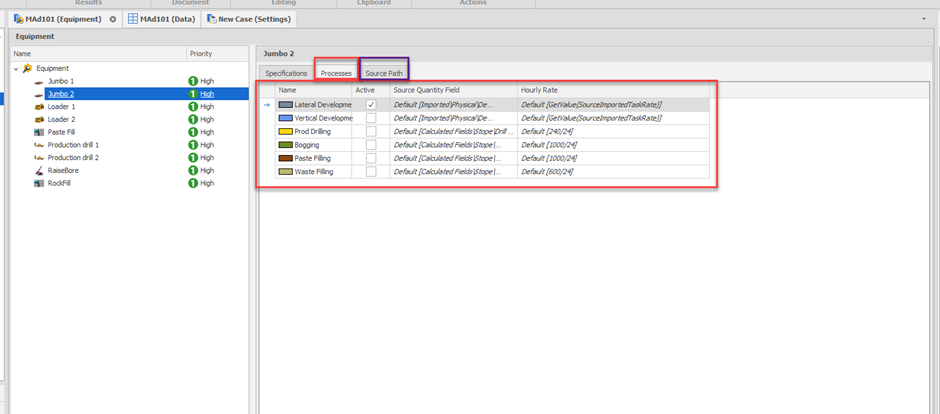
Task: Select the Production drill 1 icon
Action: tap(38, 145)
